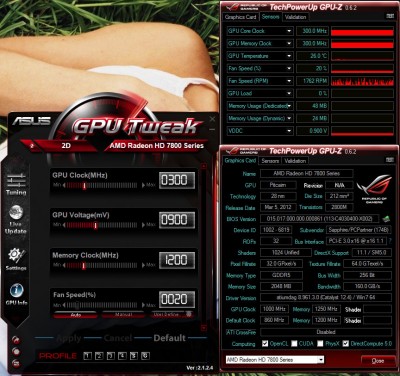Switch to Sensors tab in lower GPU-Z window

(x=270, y=161)
